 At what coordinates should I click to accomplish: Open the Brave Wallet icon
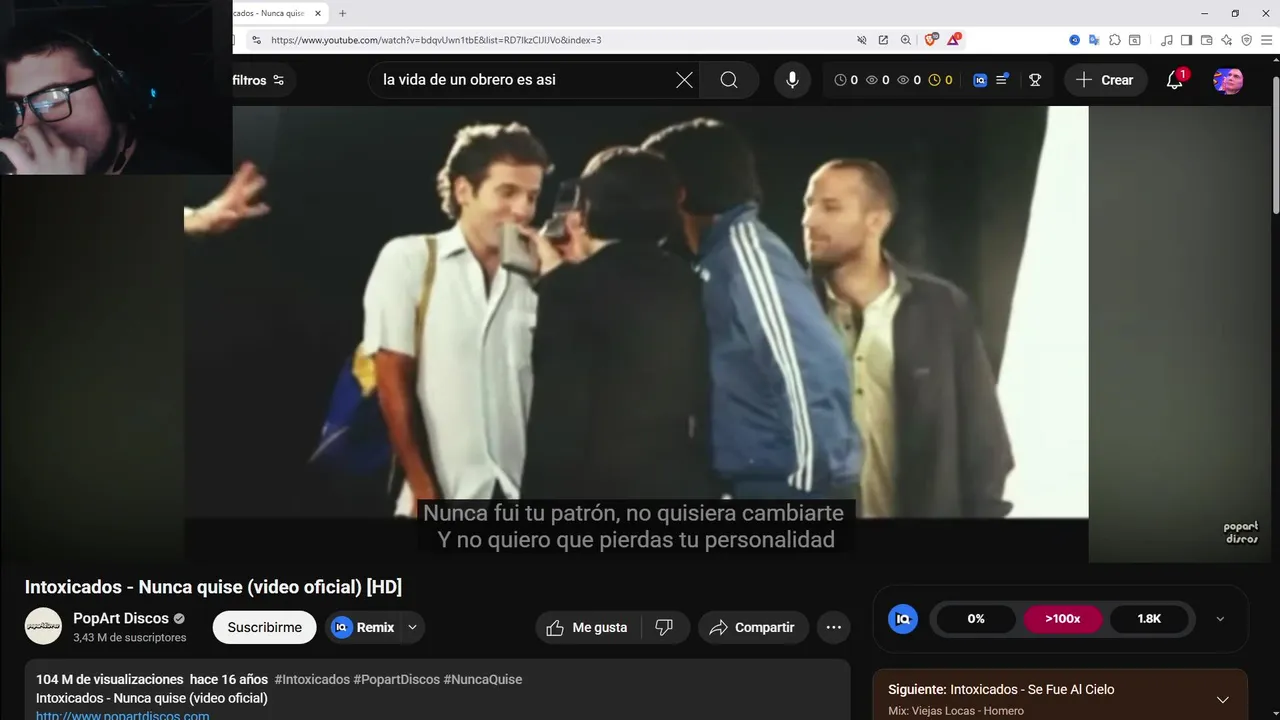(1206, 40)
